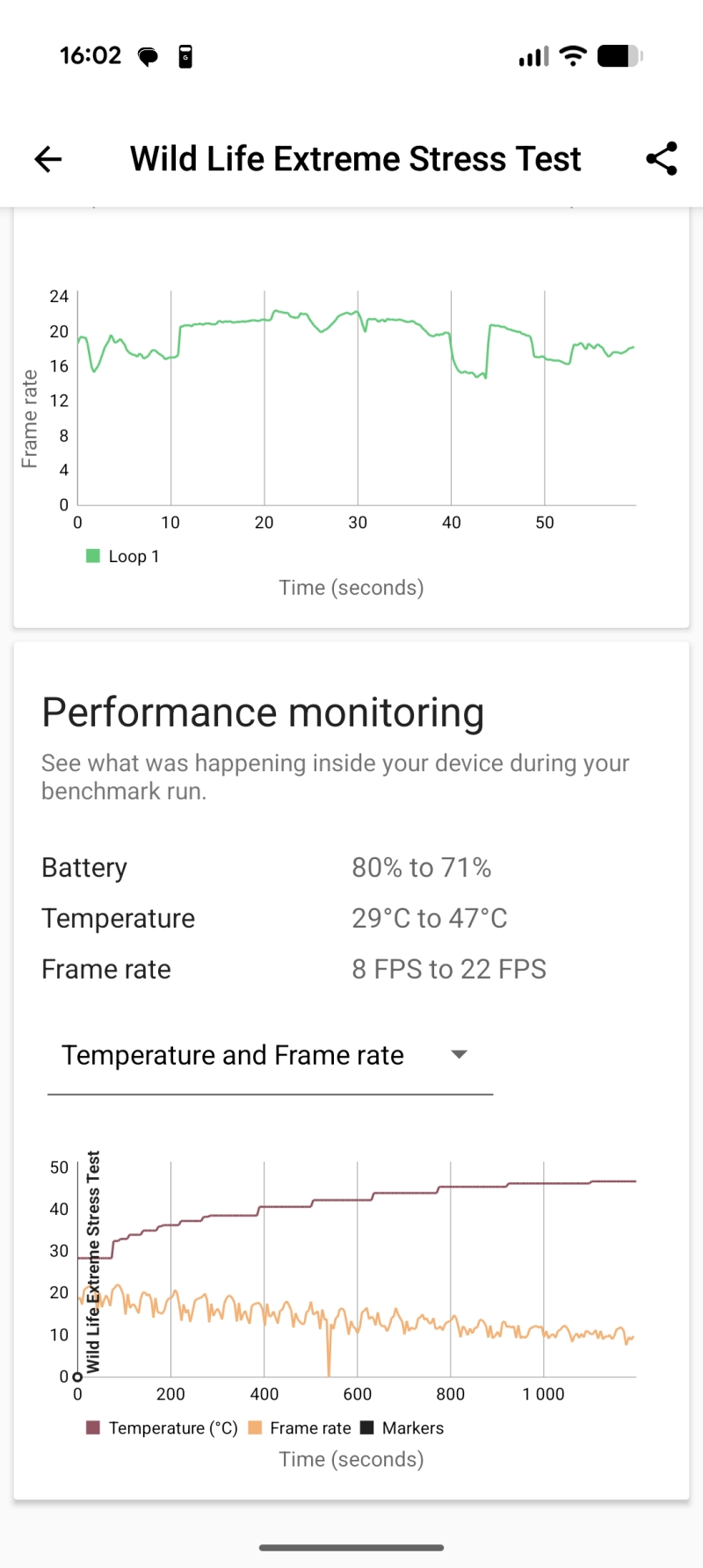Screen dimensions: 703x1568
Task: Tap the bottom home indicator bar
Action: (x=351, y=1547)
